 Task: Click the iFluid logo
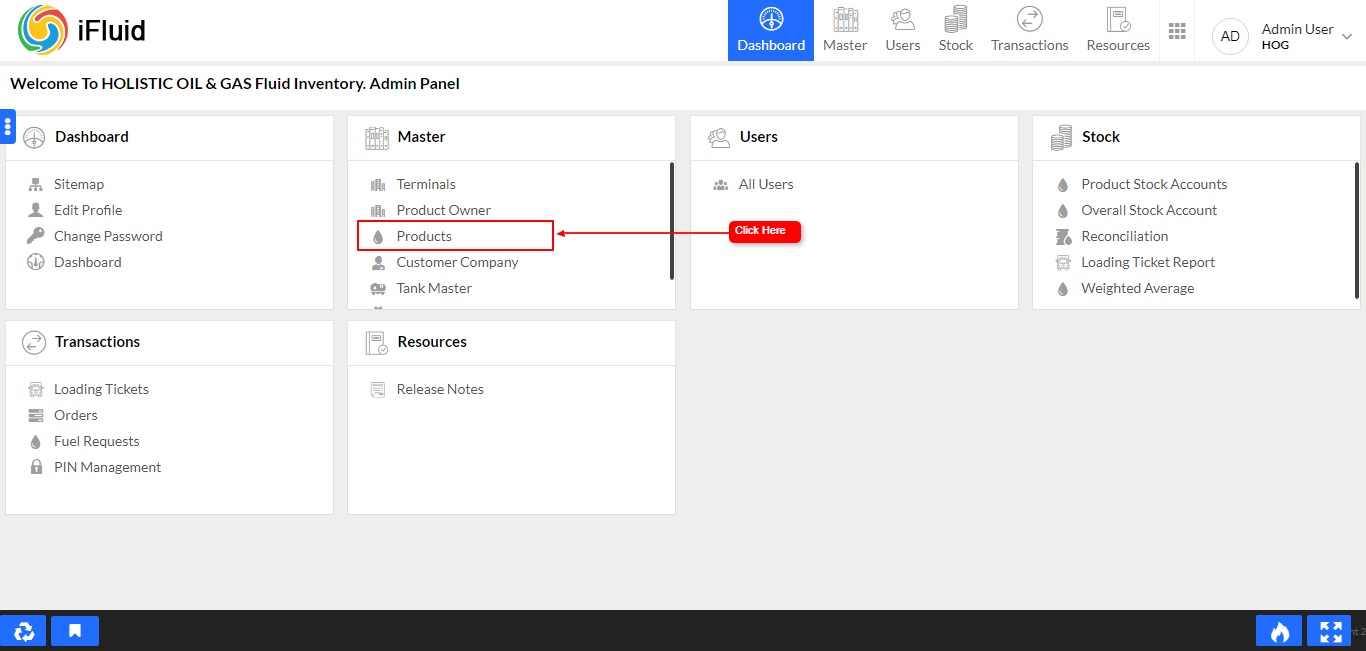(82, 30)
